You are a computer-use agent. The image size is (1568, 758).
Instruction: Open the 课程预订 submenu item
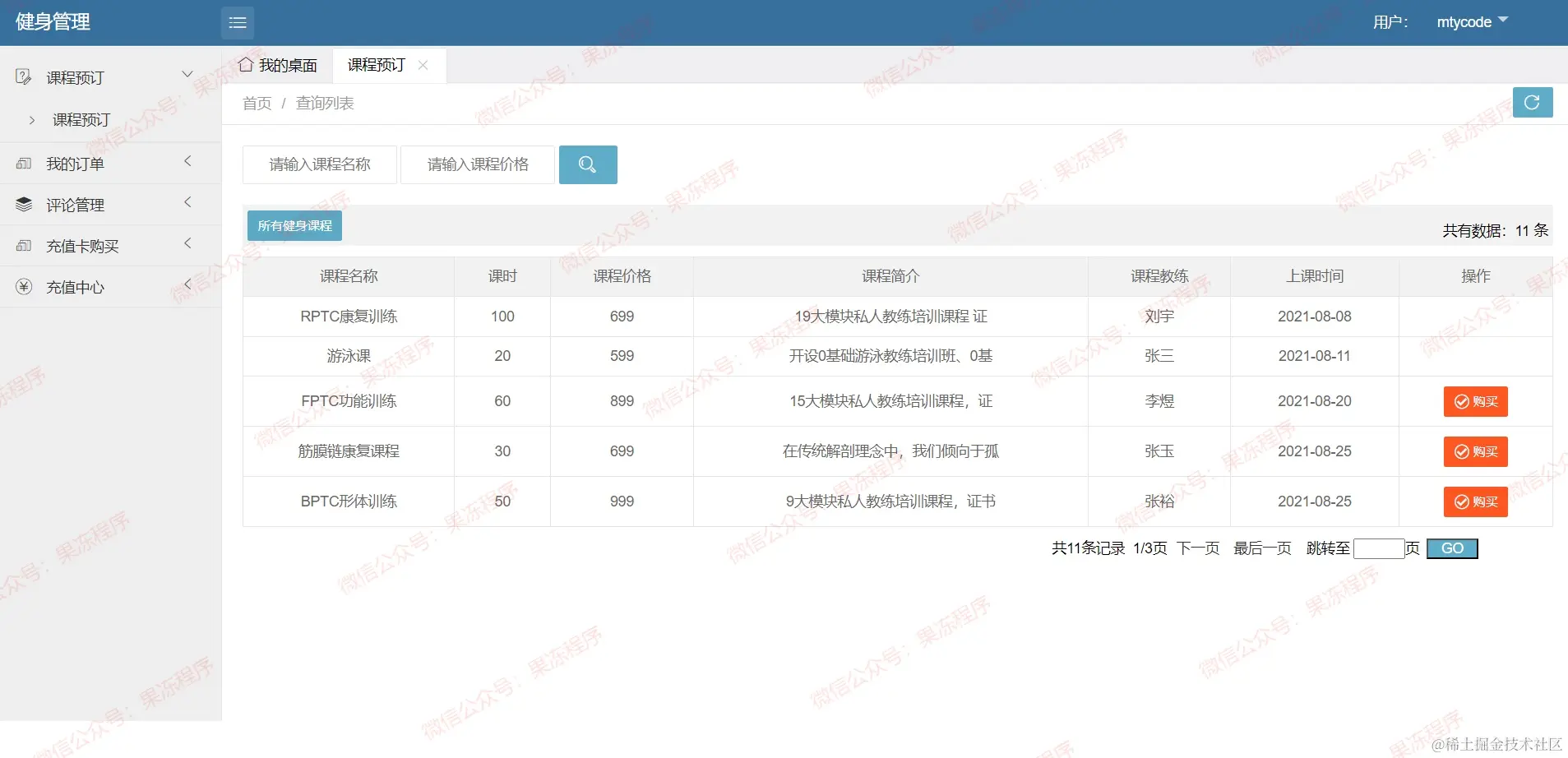click(x=81, y=120)
